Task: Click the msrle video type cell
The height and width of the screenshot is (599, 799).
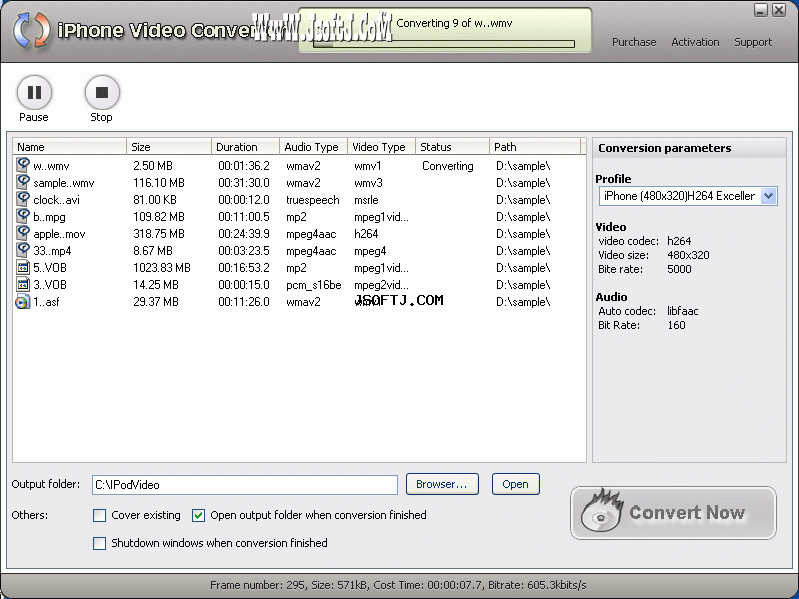Action: [366, 200]
